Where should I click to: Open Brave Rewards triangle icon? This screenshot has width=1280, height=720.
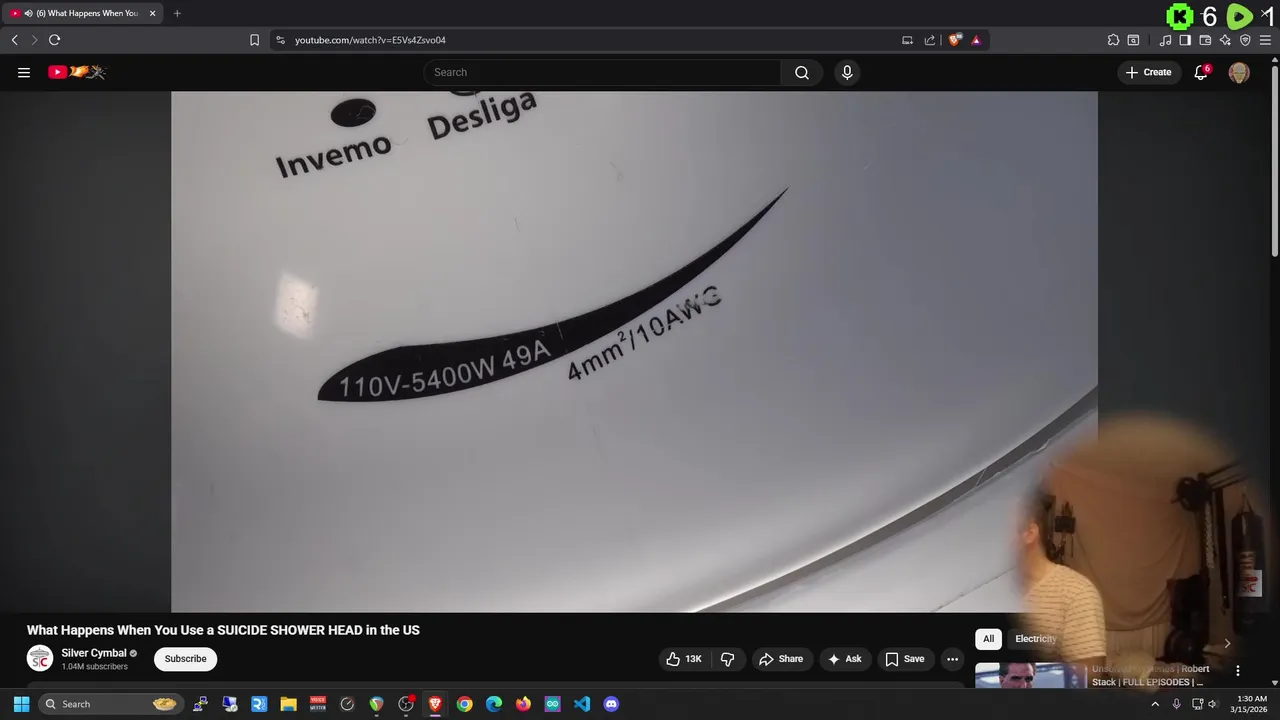click(x=976, y=40)
